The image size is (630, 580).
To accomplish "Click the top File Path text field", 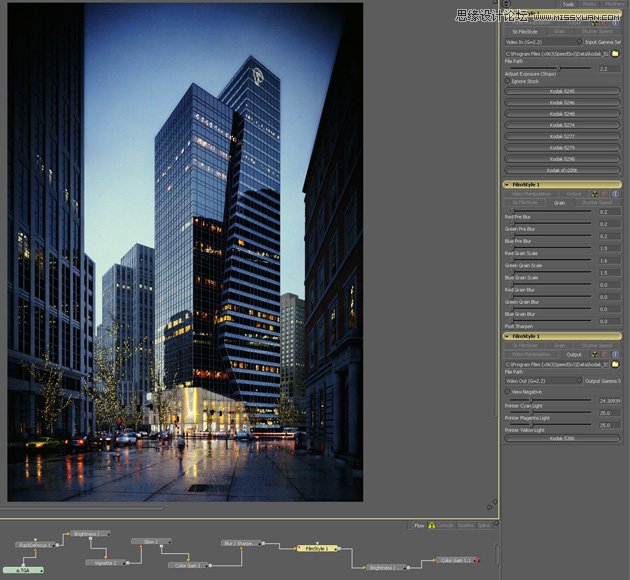I will [557, 54].
